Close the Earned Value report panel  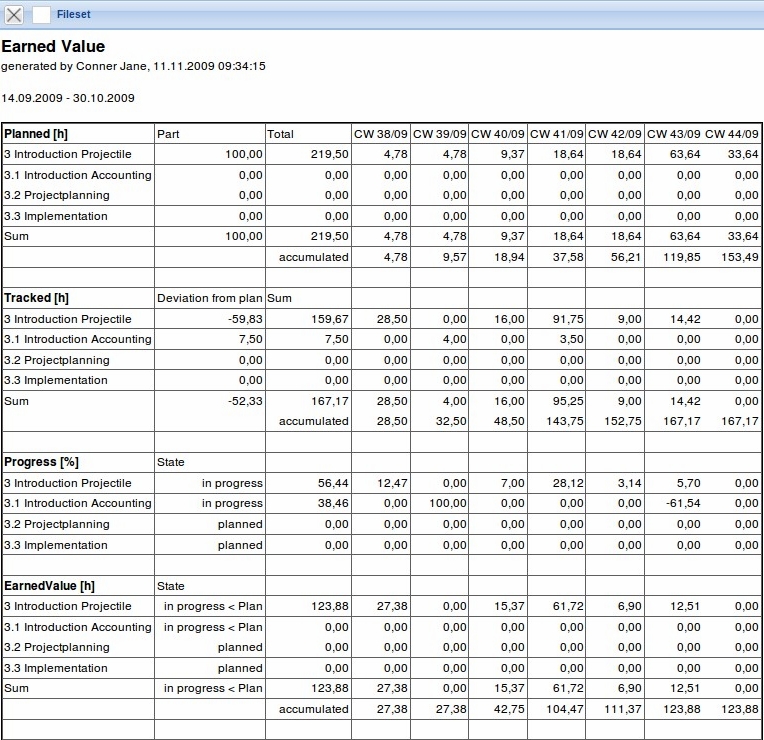click(15, 15)
